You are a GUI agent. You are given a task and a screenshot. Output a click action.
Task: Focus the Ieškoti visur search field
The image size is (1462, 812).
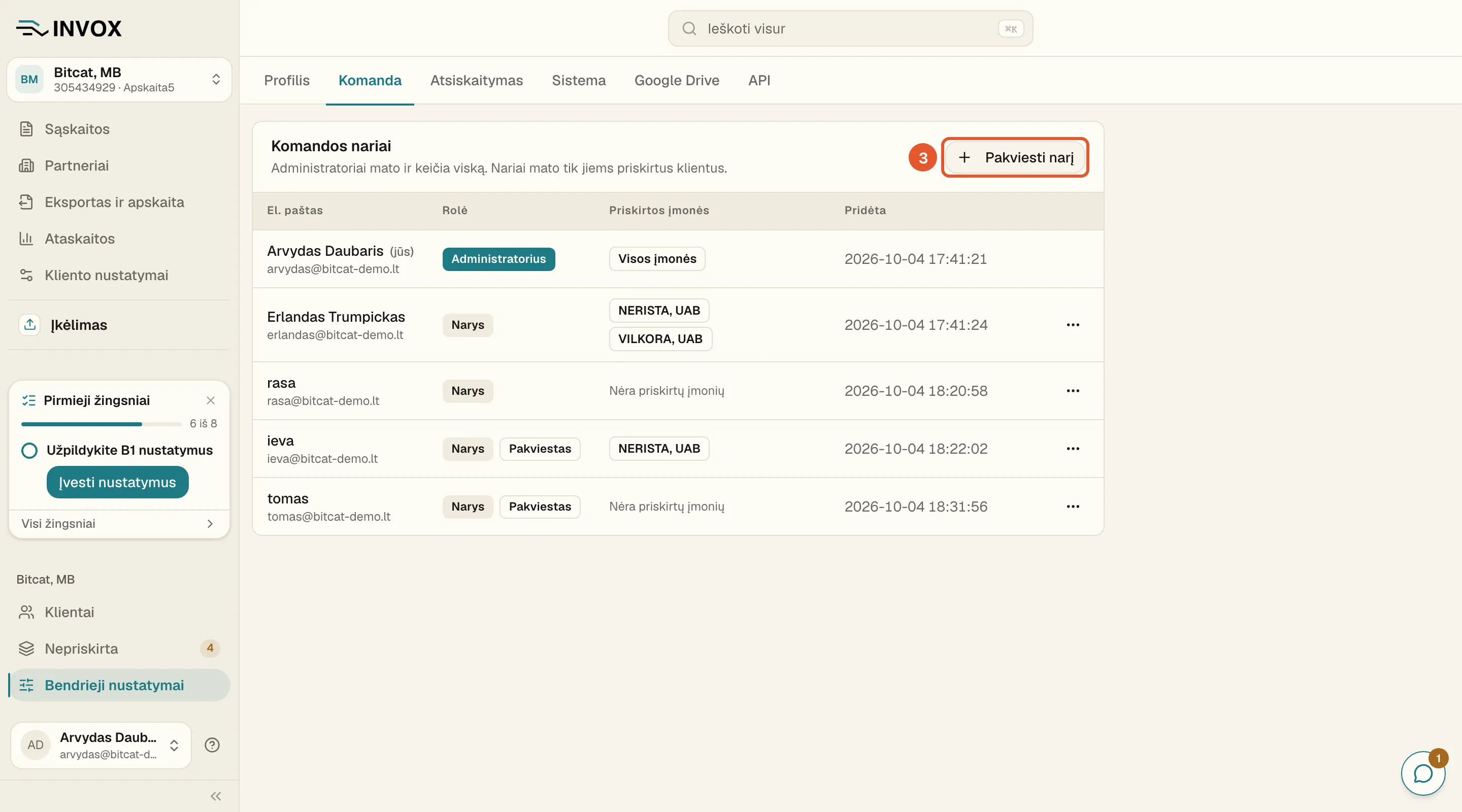850,28
